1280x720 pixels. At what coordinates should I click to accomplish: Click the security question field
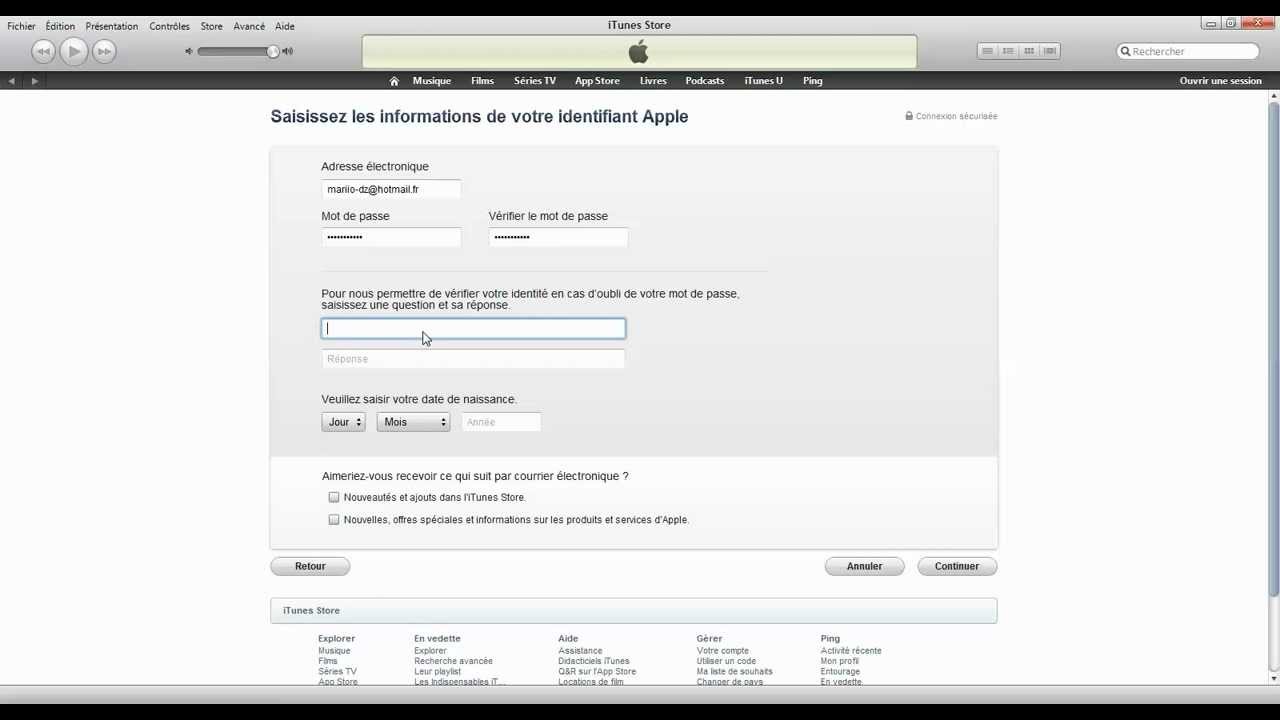(473, 328)
